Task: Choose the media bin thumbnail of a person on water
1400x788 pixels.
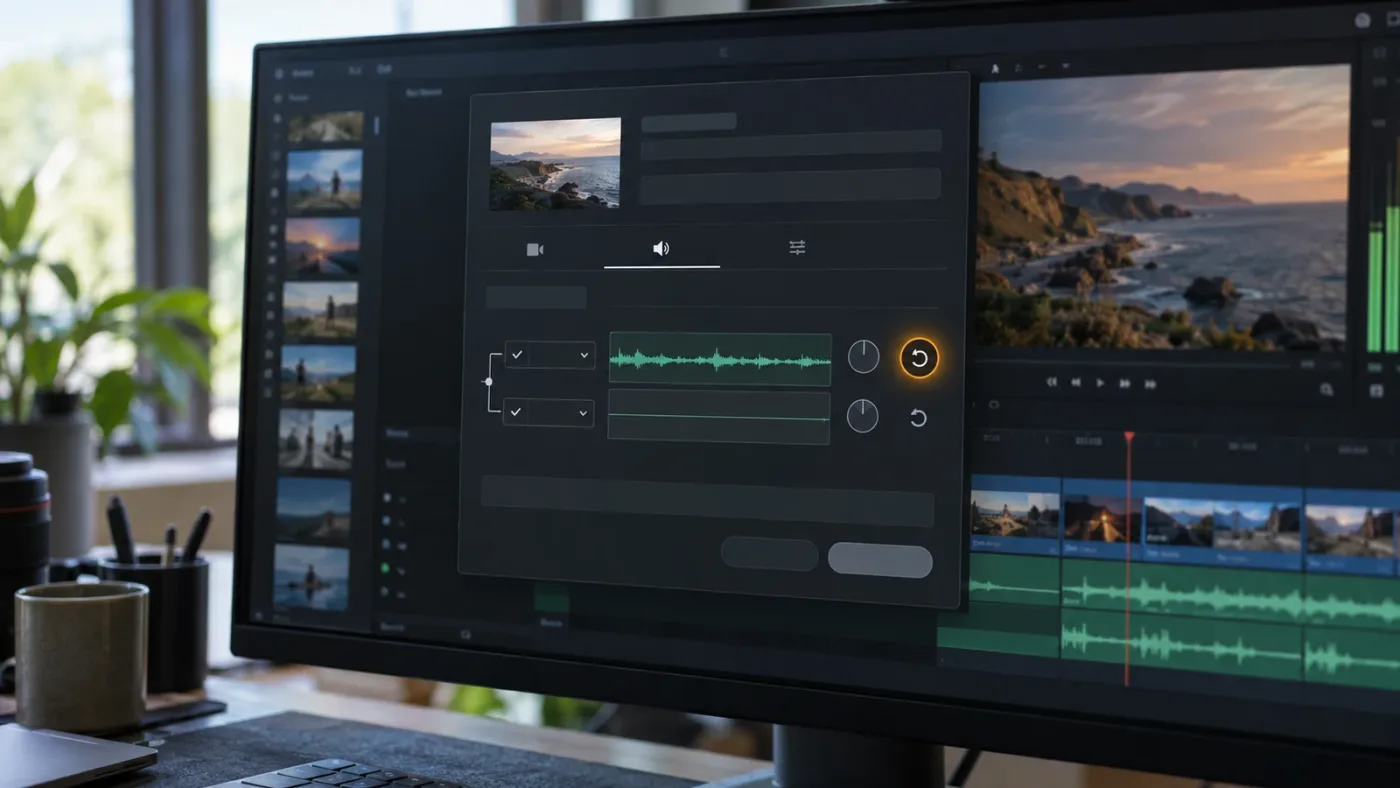Action: pos(312,577)
